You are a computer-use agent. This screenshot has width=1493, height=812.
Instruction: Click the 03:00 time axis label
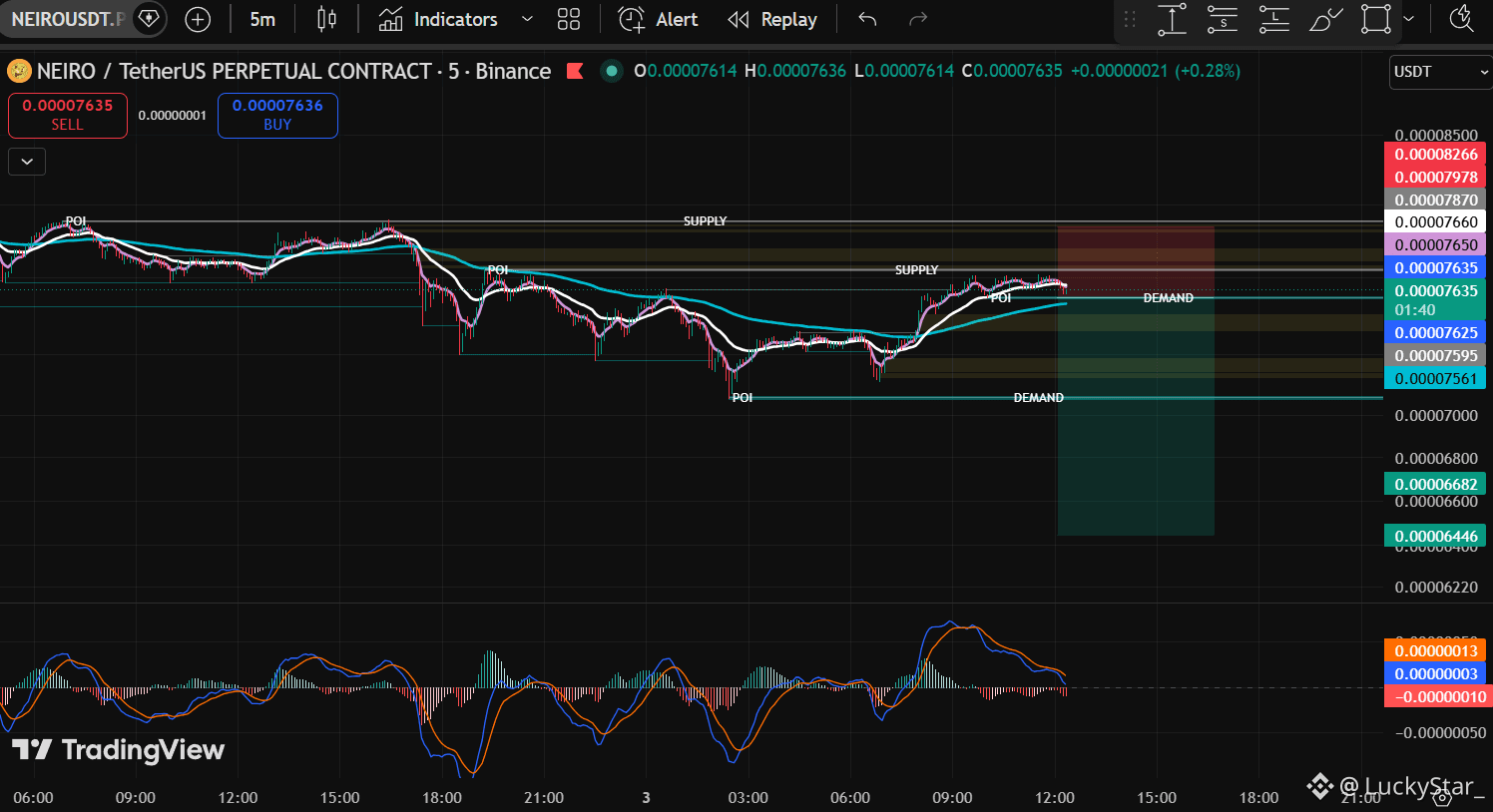pyautogui.click(x=747, y=798)
